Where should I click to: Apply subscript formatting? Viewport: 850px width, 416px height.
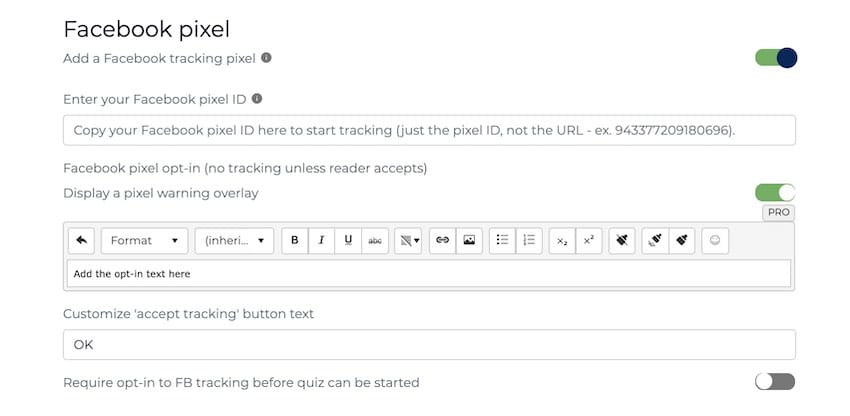click(562, 240)
